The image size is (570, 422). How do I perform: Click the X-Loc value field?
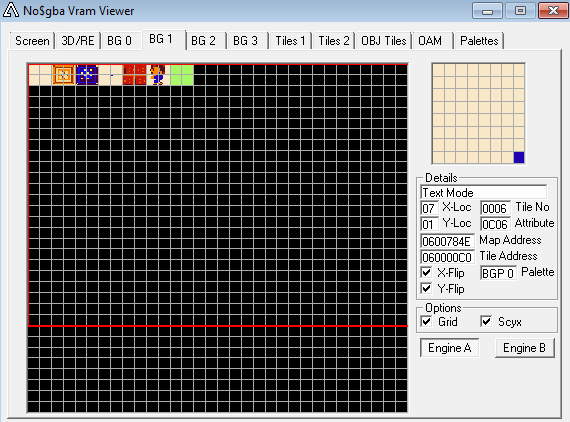click(429, 208)
